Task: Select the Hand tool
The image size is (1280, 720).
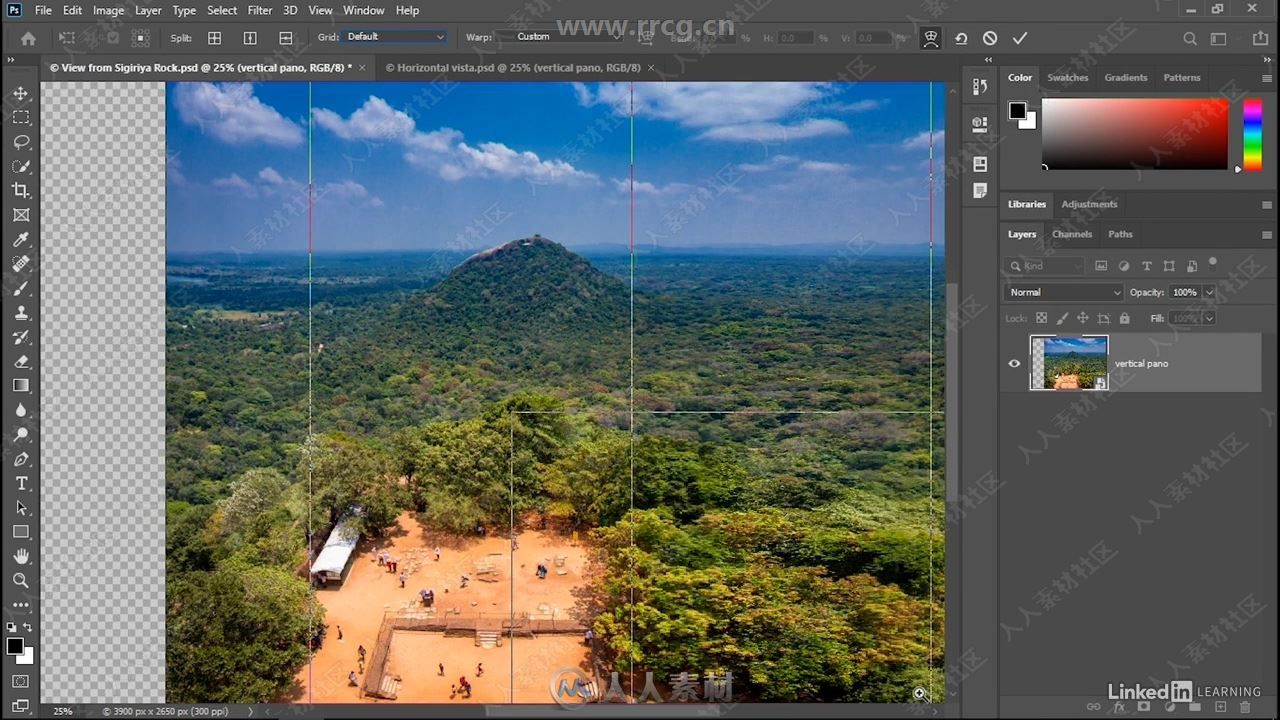Action: pos(20,556)
